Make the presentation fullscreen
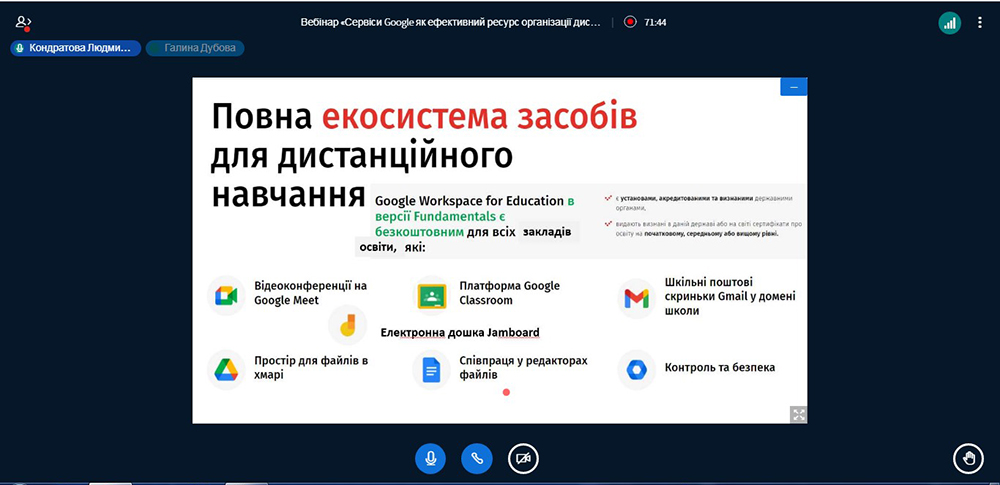The image size is (1000, 485). click(x=798, y=414)
